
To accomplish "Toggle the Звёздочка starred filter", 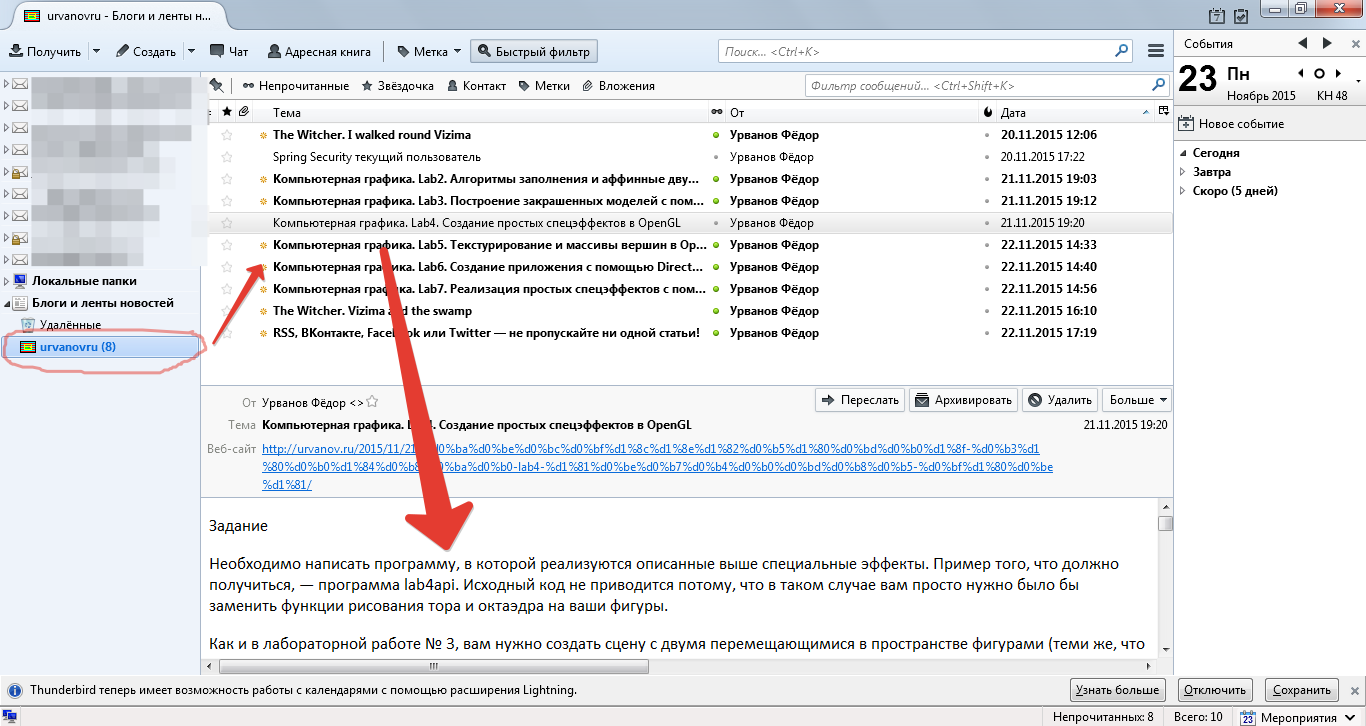I will (398, 86).
